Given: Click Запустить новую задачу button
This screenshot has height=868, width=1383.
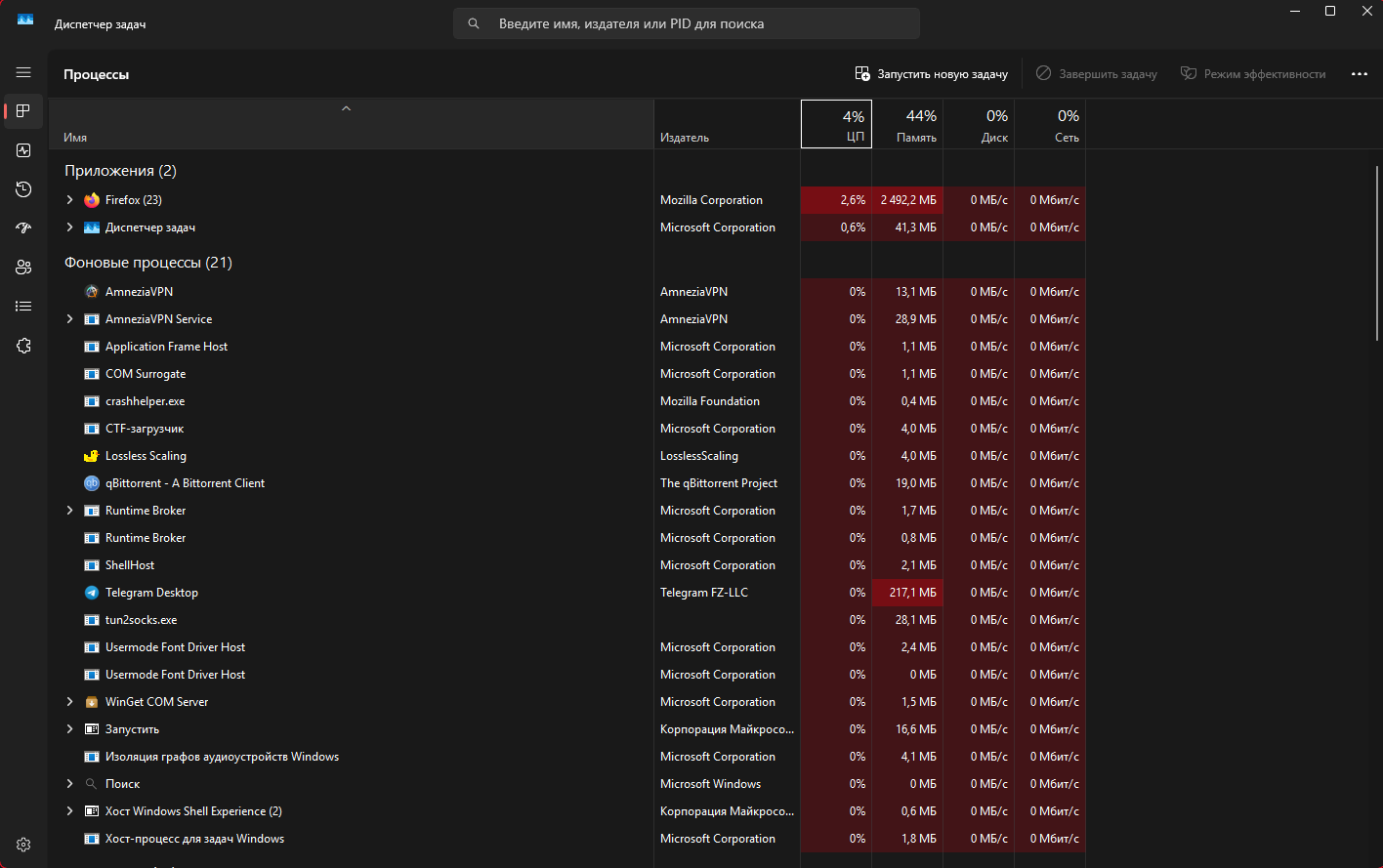Looking at the screenshot, I should pyautogui.click(x=932, y=74).
